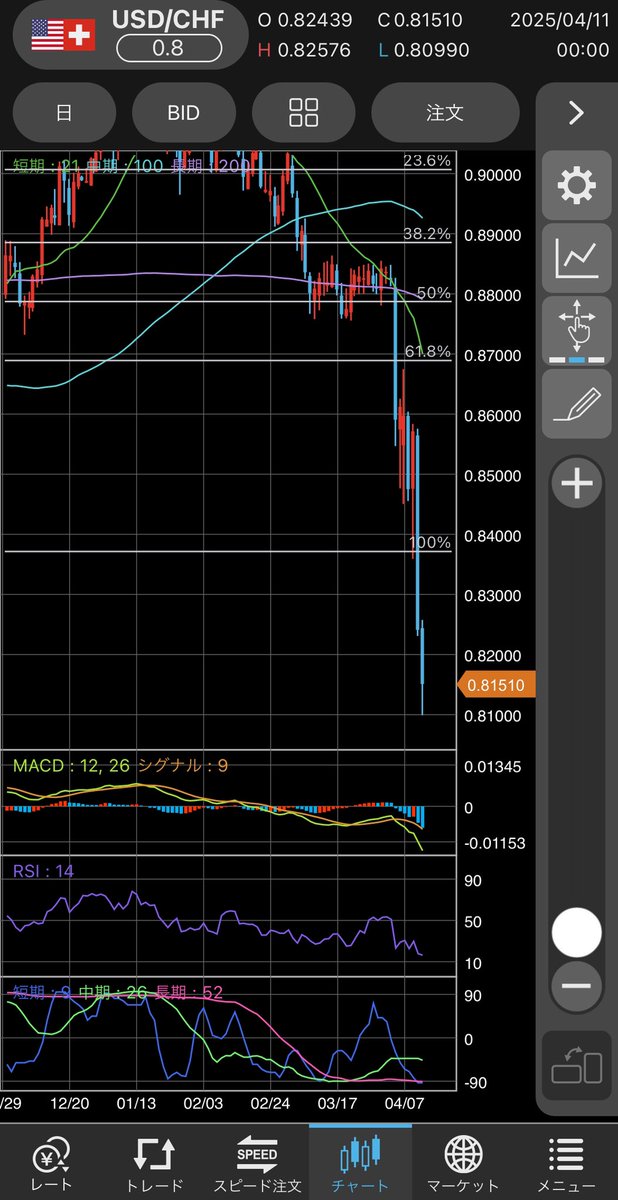618x1200 pixels.
Task: Tap the US and Swiss flags icon
Action: (63, 36)
